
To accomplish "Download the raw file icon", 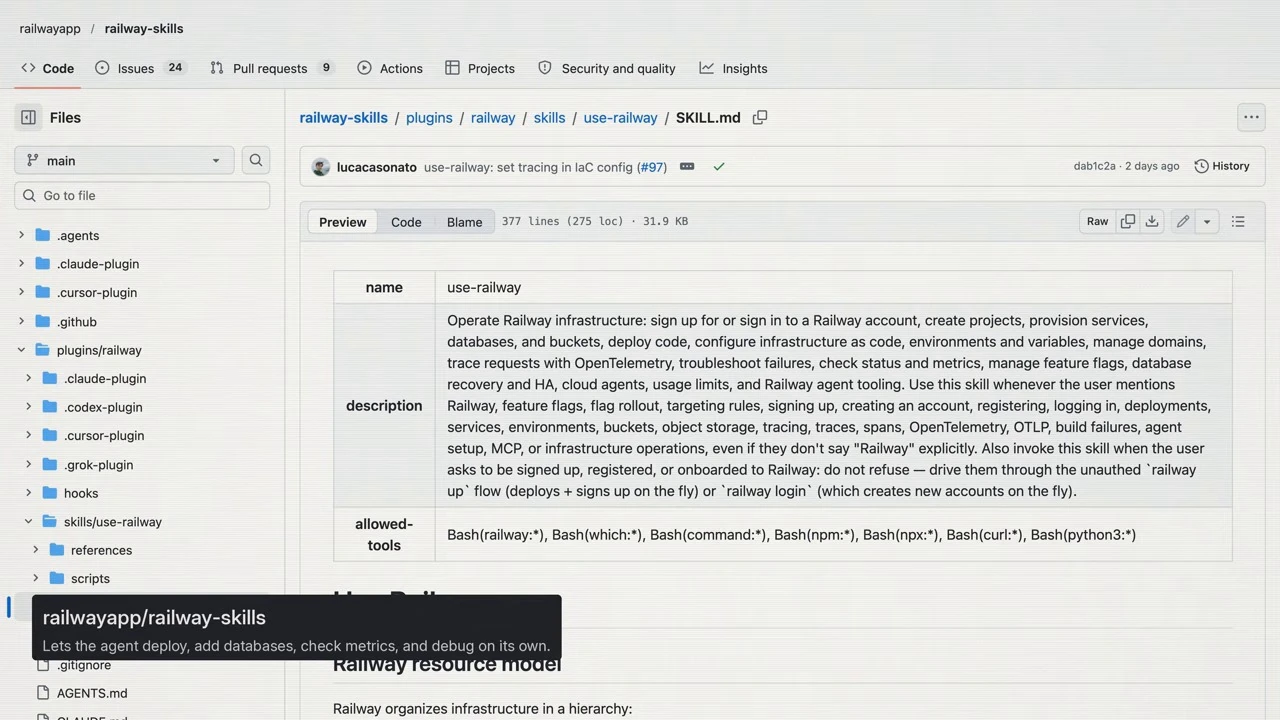I will [x=1152, y=221].
